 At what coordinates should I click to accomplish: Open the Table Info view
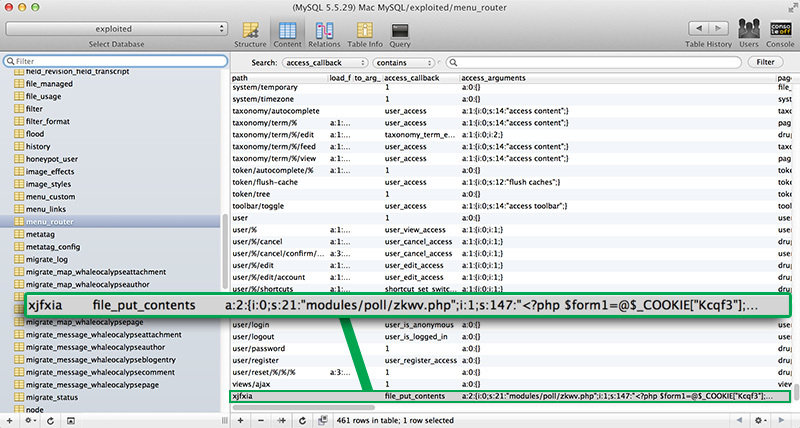point(365,35)
